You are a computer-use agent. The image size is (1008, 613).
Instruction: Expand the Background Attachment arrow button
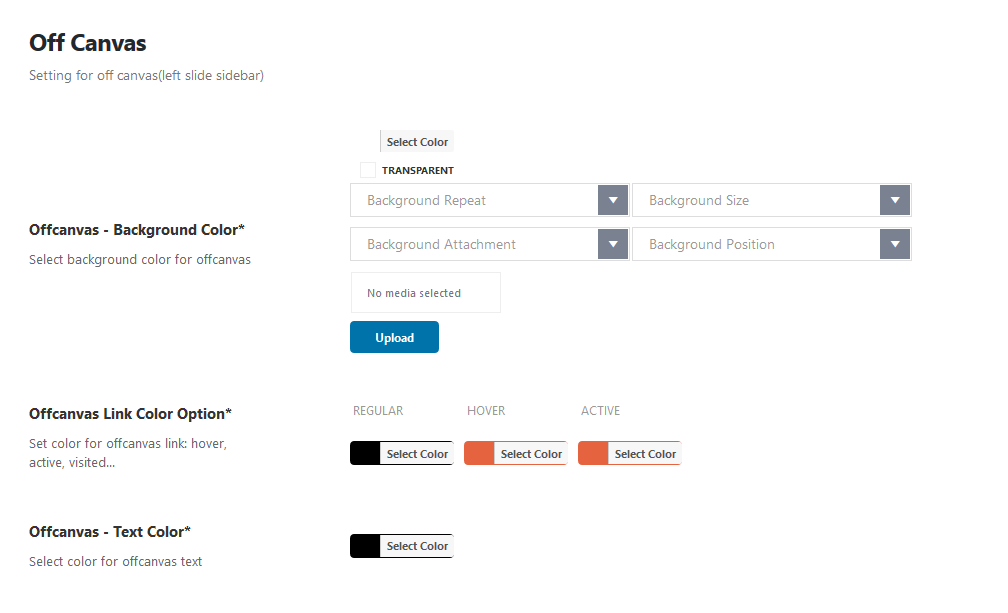coord(612,244)
